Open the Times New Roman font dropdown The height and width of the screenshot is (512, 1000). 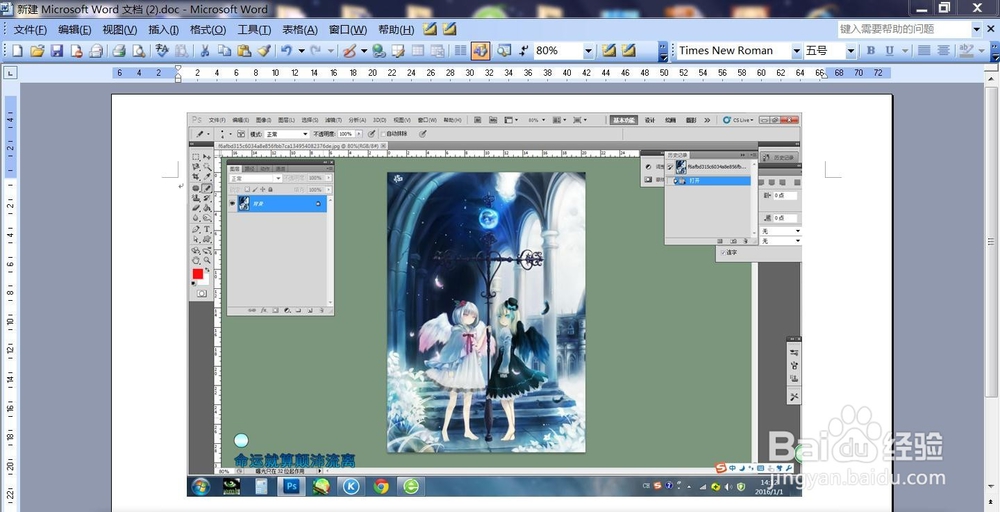click(x=797, y=51)
